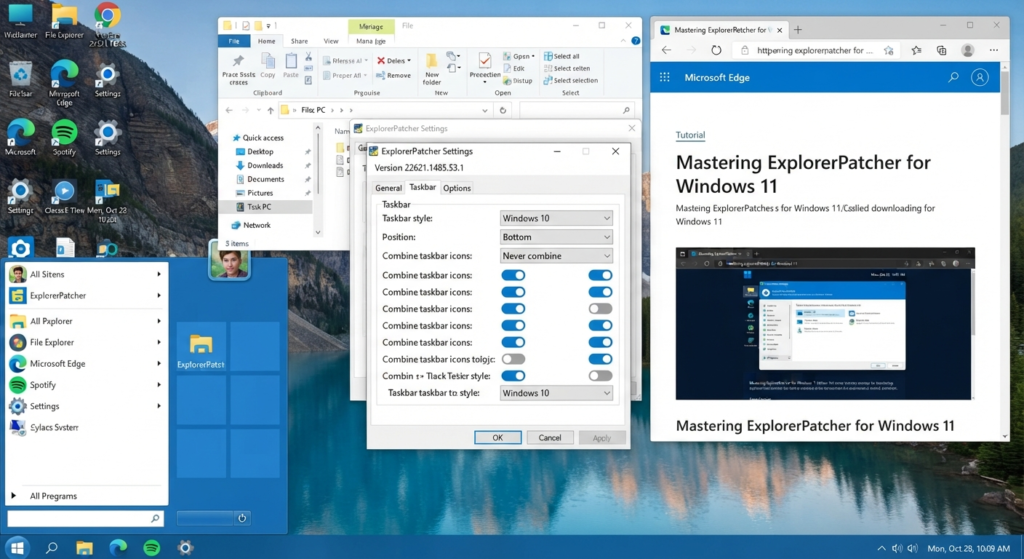The height and width of the screenshot is (559, 1024).
Task: Click the lock icon in Edge address bar
Action: (744, 50)
